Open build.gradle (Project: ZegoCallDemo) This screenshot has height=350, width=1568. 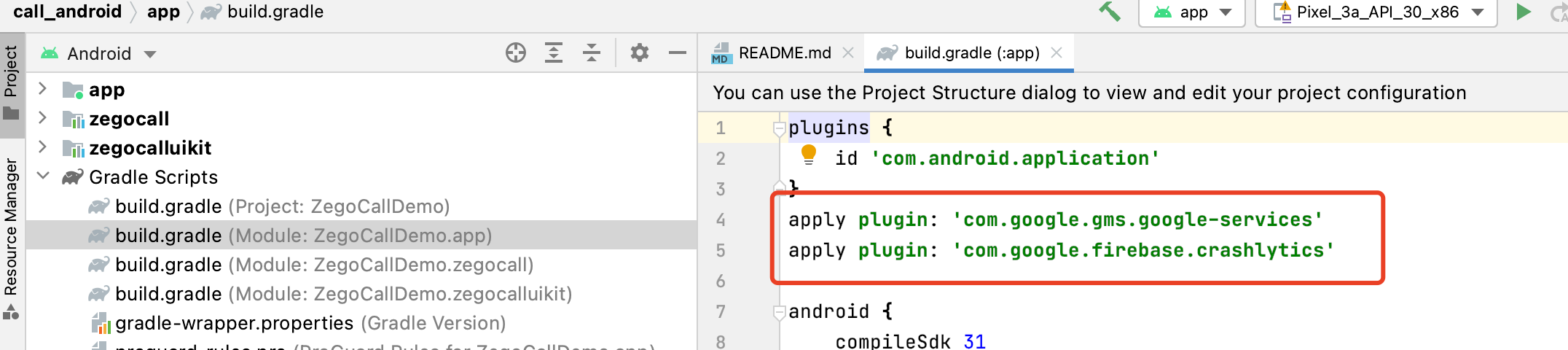(269, 206)
